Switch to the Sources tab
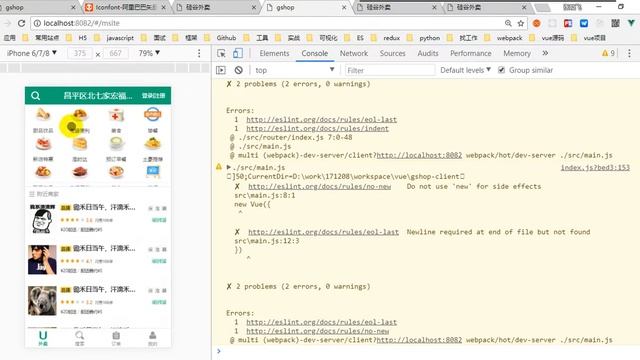Viewport: 640px width, 360px height. point(393,53)
